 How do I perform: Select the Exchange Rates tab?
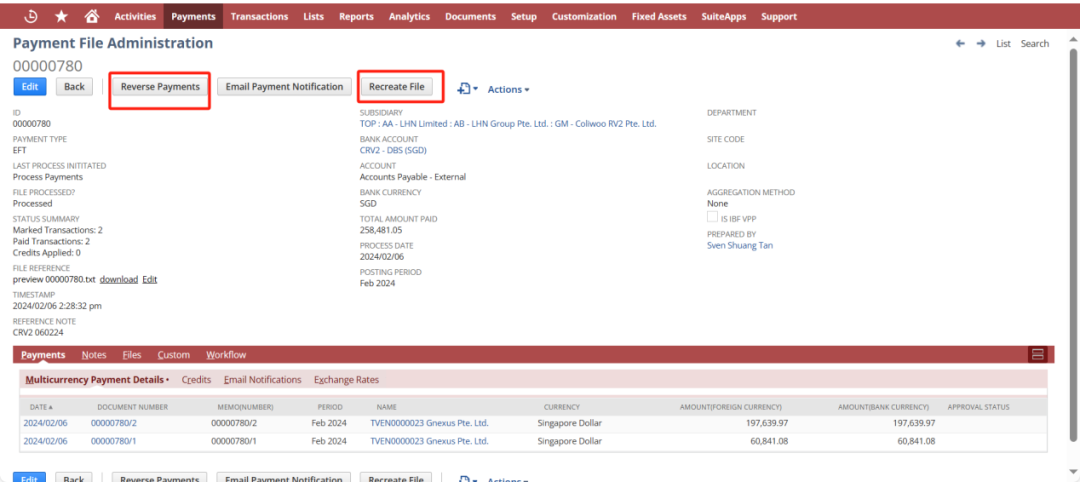pos(346,379)
